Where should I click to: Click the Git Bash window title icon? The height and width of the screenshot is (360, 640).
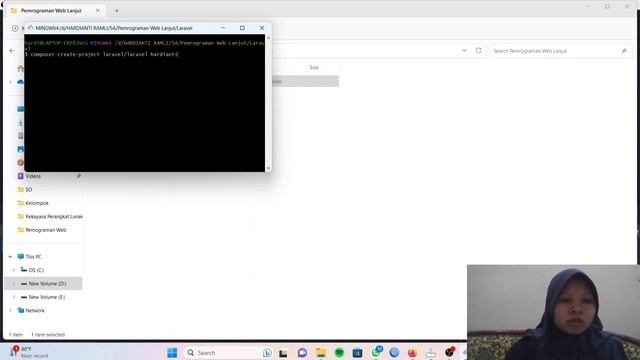click(x=31, y=28)
